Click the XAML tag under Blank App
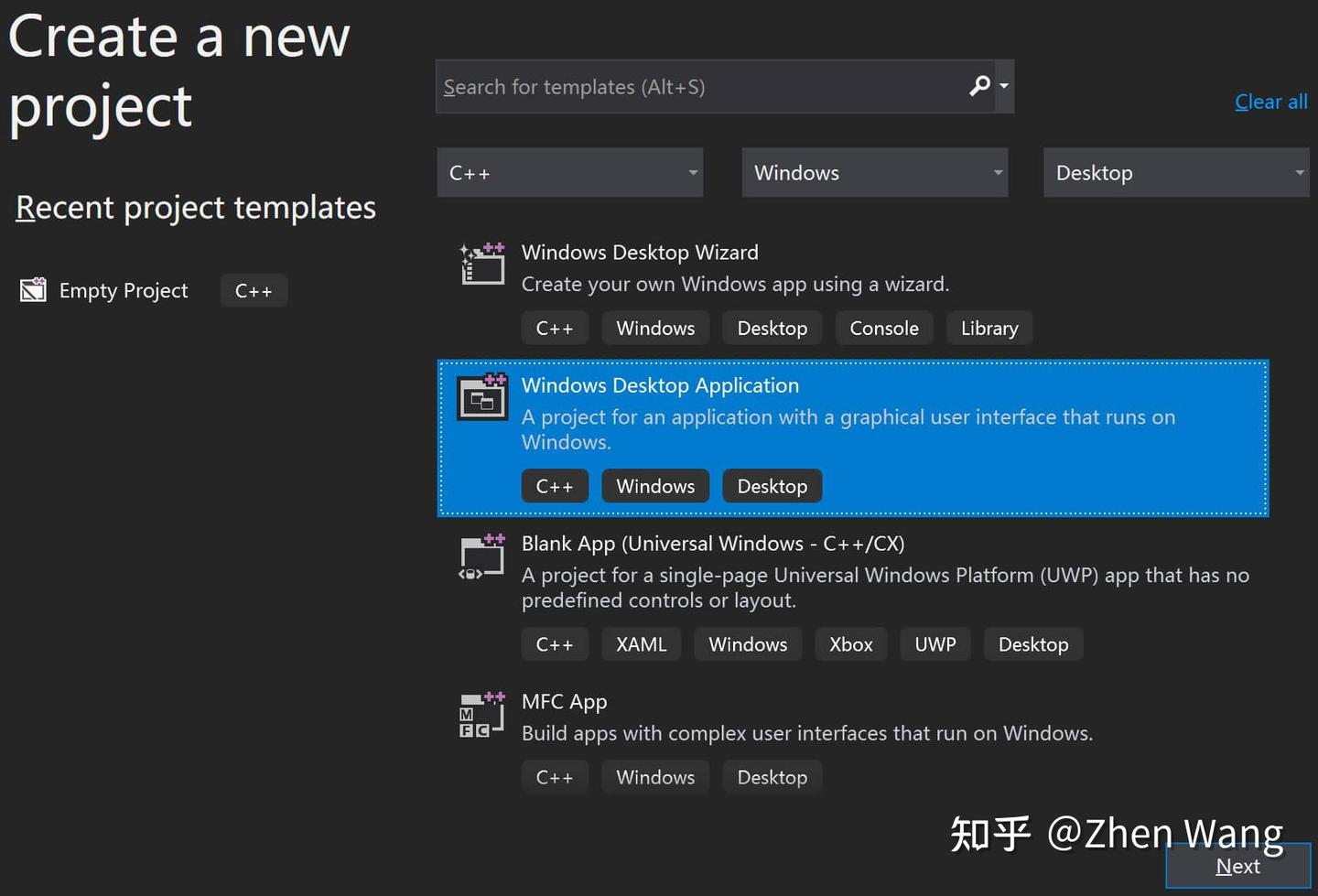The width and height of the screenshot is (1318, 896). tap(642, 644)
